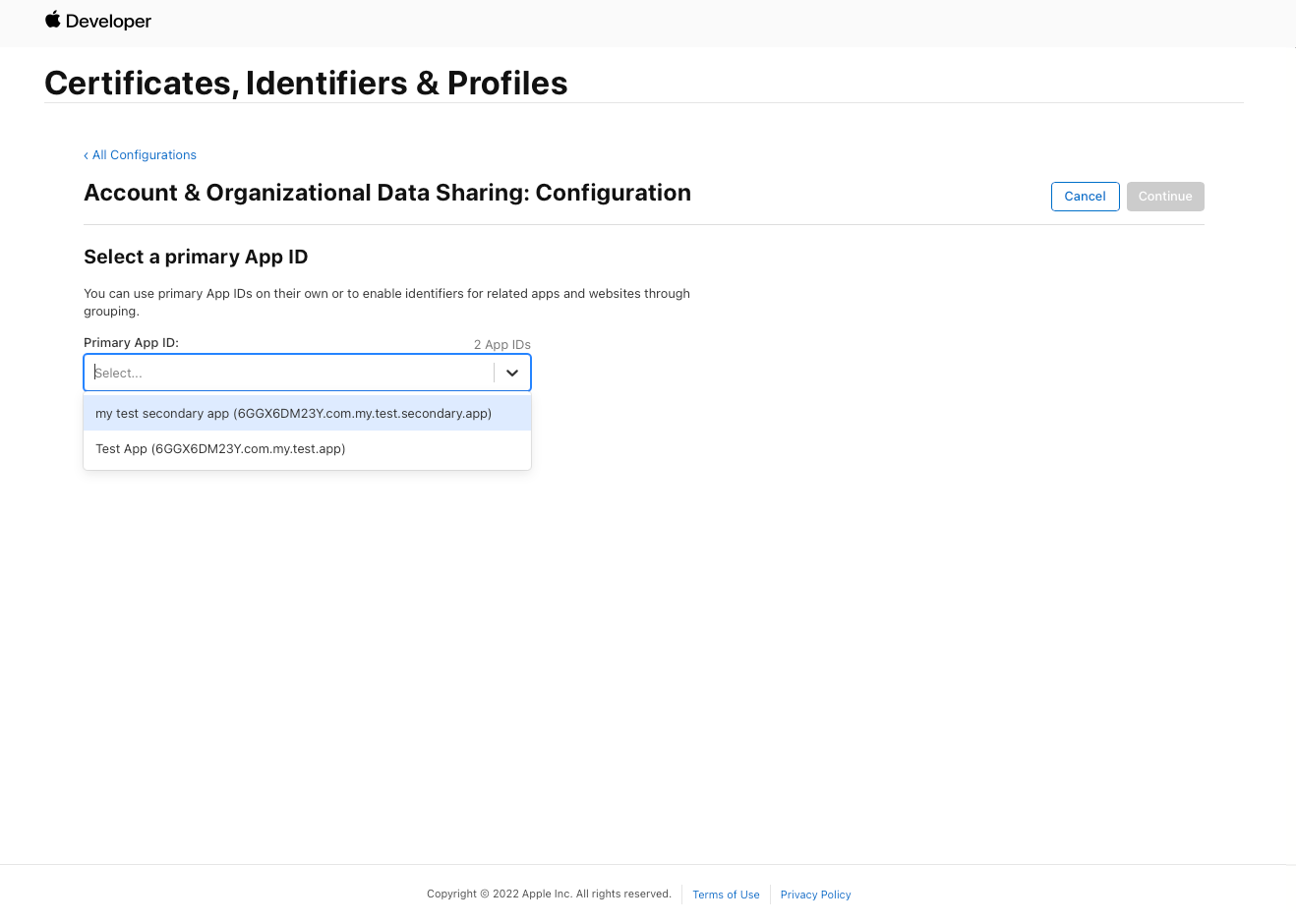This screenshot has width=1296, height=924.
Task: Click the Apple logo icon
Action: (52, 21)
